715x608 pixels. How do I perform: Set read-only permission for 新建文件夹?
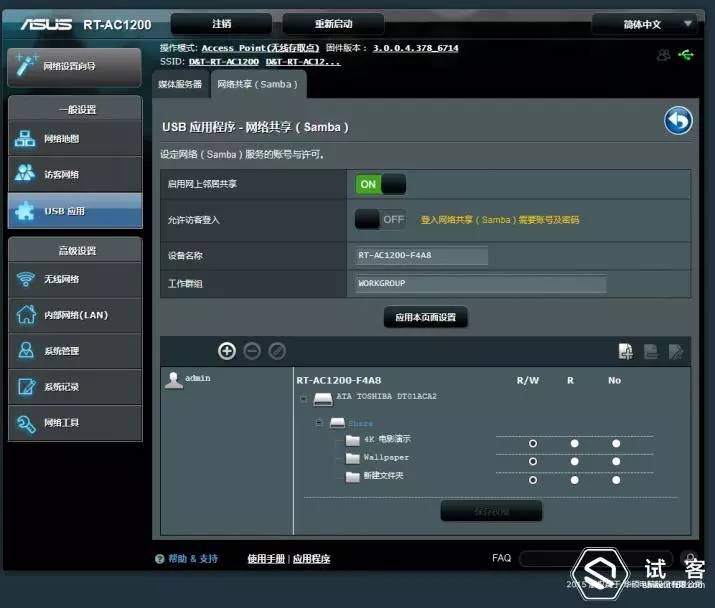coord(575,480)
